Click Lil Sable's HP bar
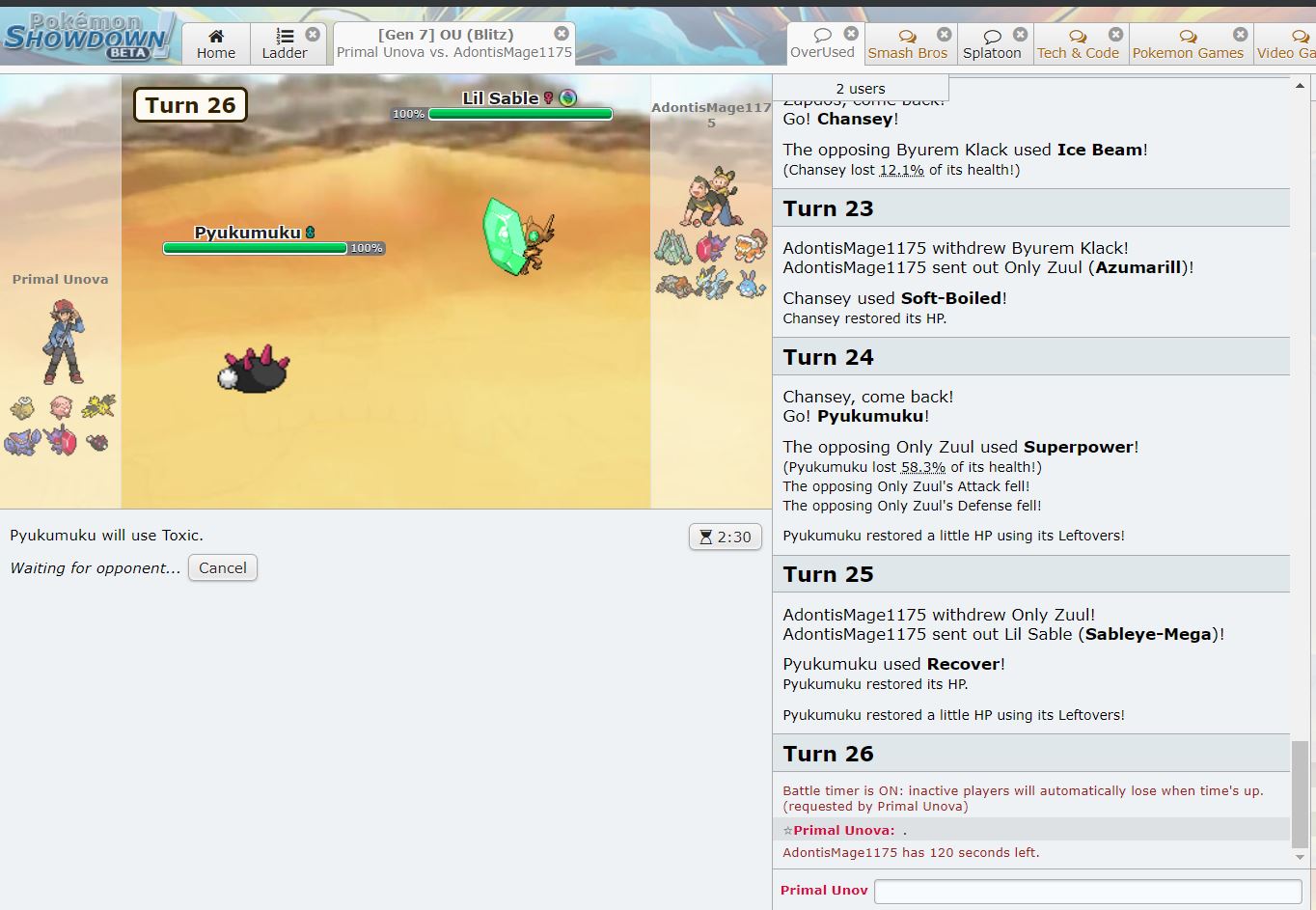 (520, 114)
